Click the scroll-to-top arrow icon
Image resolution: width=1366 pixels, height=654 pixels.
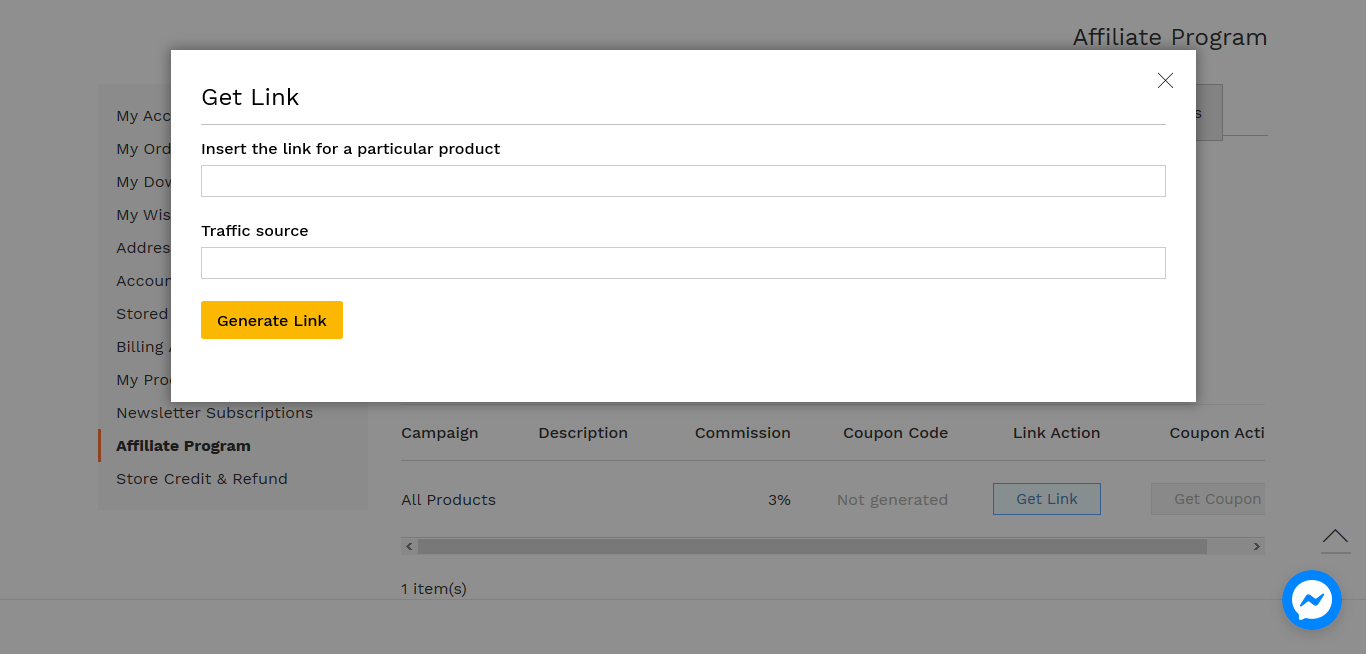coord(1335,539)
